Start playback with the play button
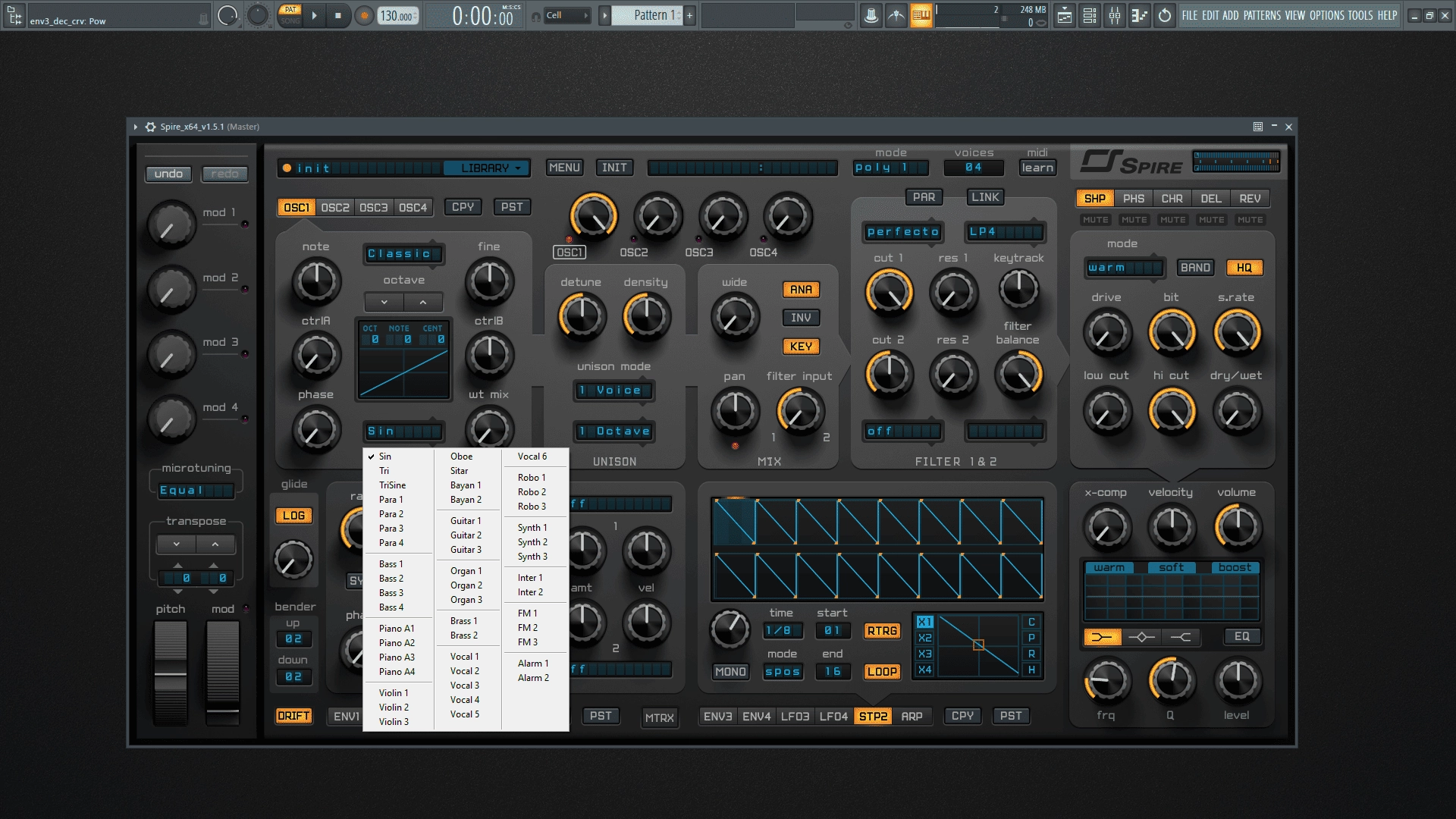Screen dimensions: 1456x819 click(x=315, y=15)
